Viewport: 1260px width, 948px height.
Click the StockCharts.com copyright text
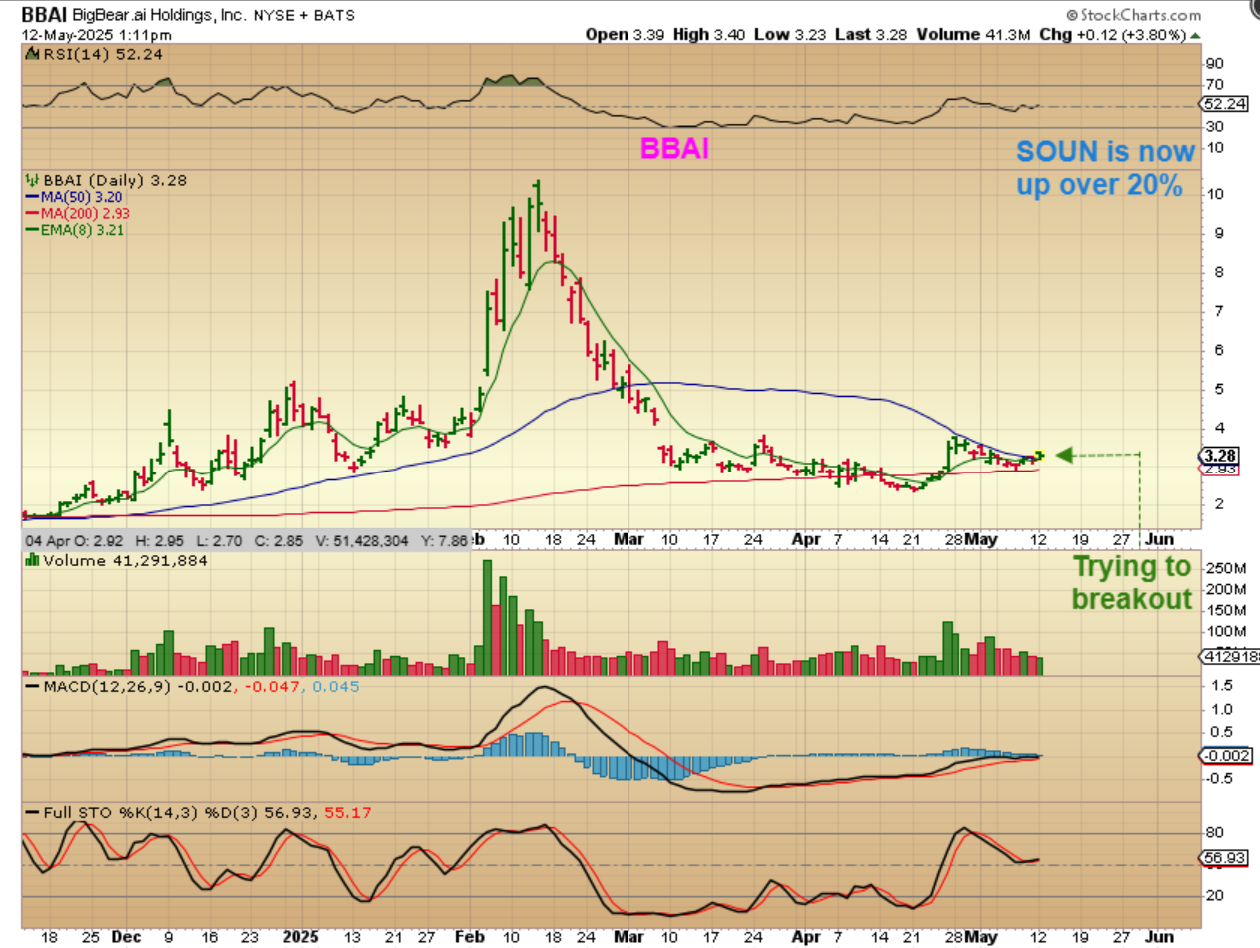(1134, 16)
